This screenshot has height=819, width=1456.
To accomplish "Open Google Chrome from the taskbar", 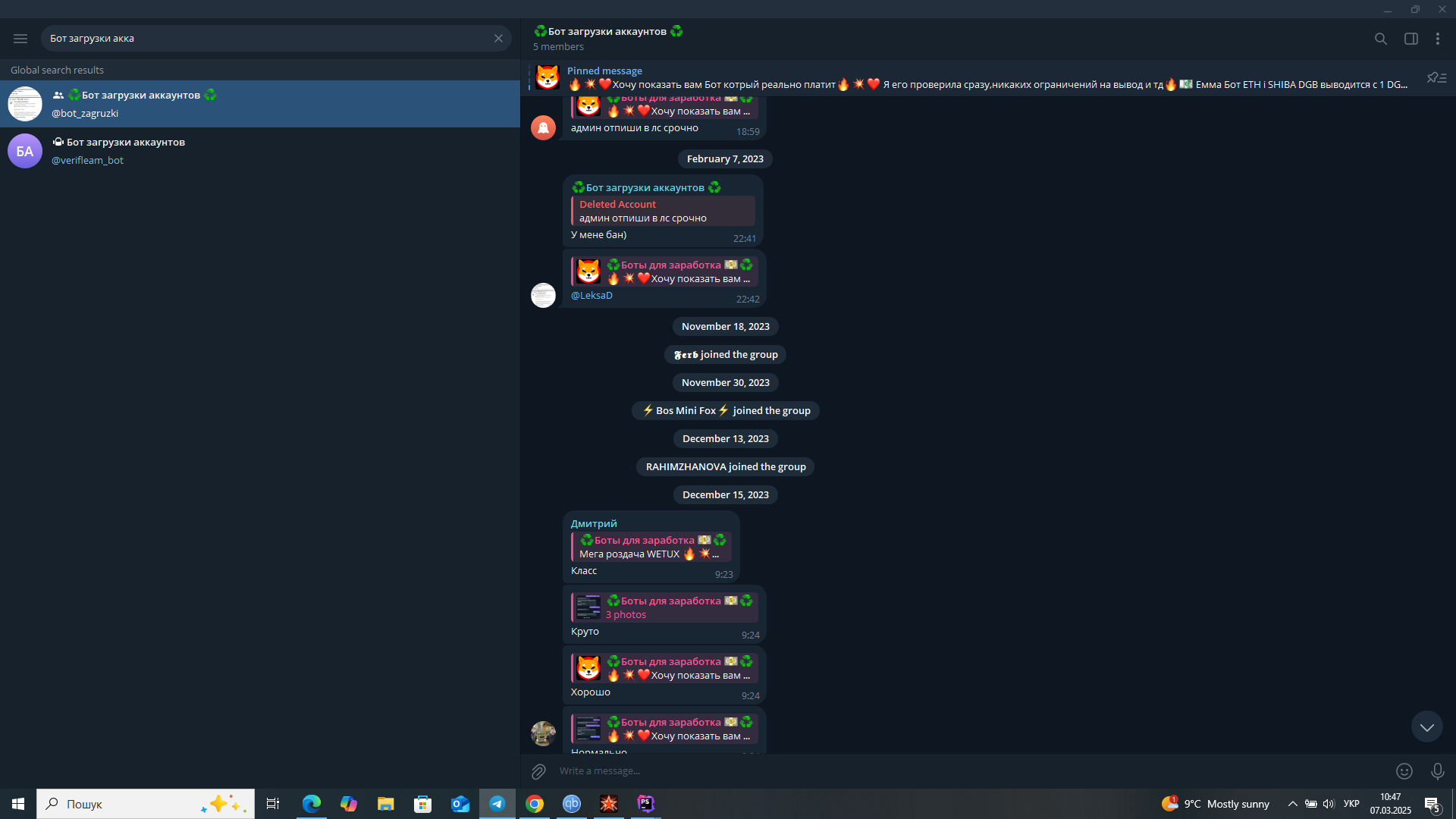I will click(535, 804).
